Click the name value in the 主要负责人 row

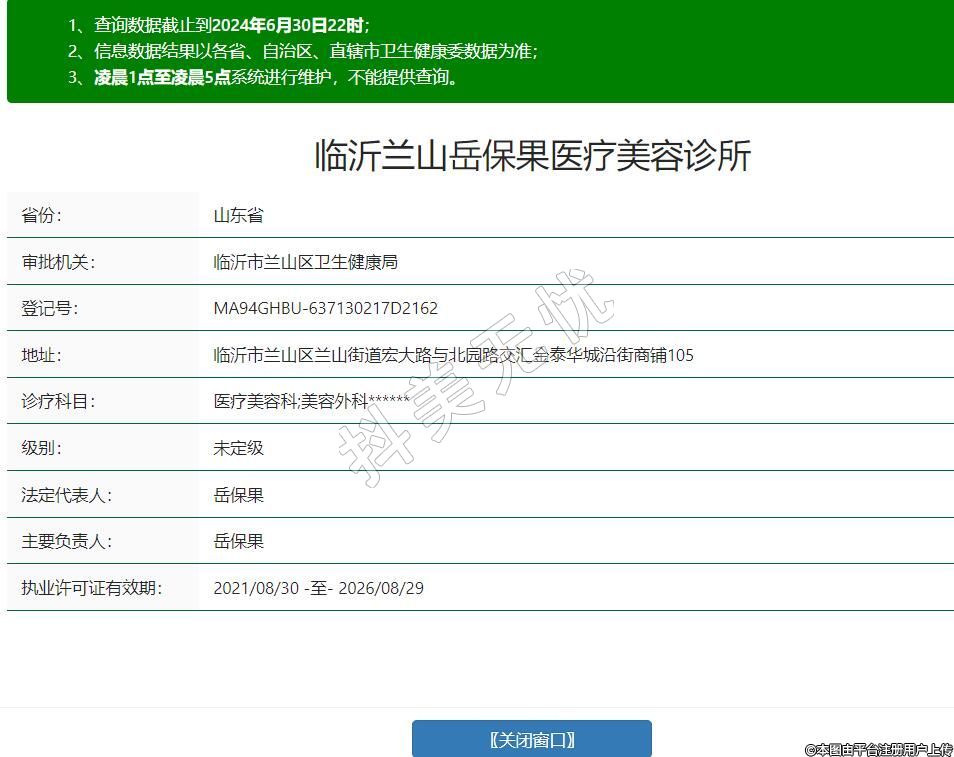pos(238,541)
